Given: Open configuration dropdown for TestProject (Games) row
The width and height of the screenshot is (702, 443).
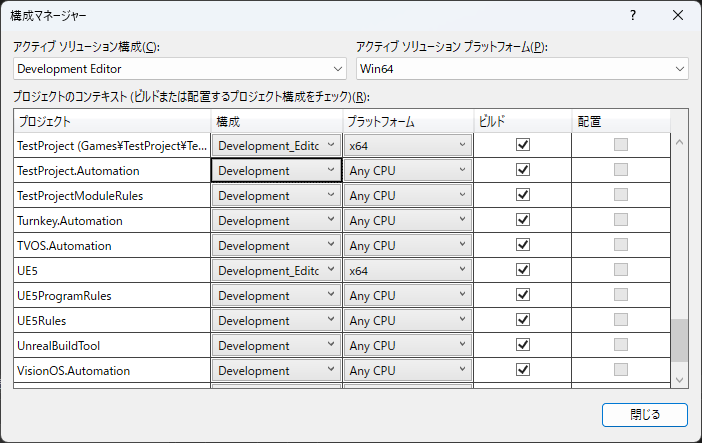Looking at the screenshot, I should click(x=276, y=146).
